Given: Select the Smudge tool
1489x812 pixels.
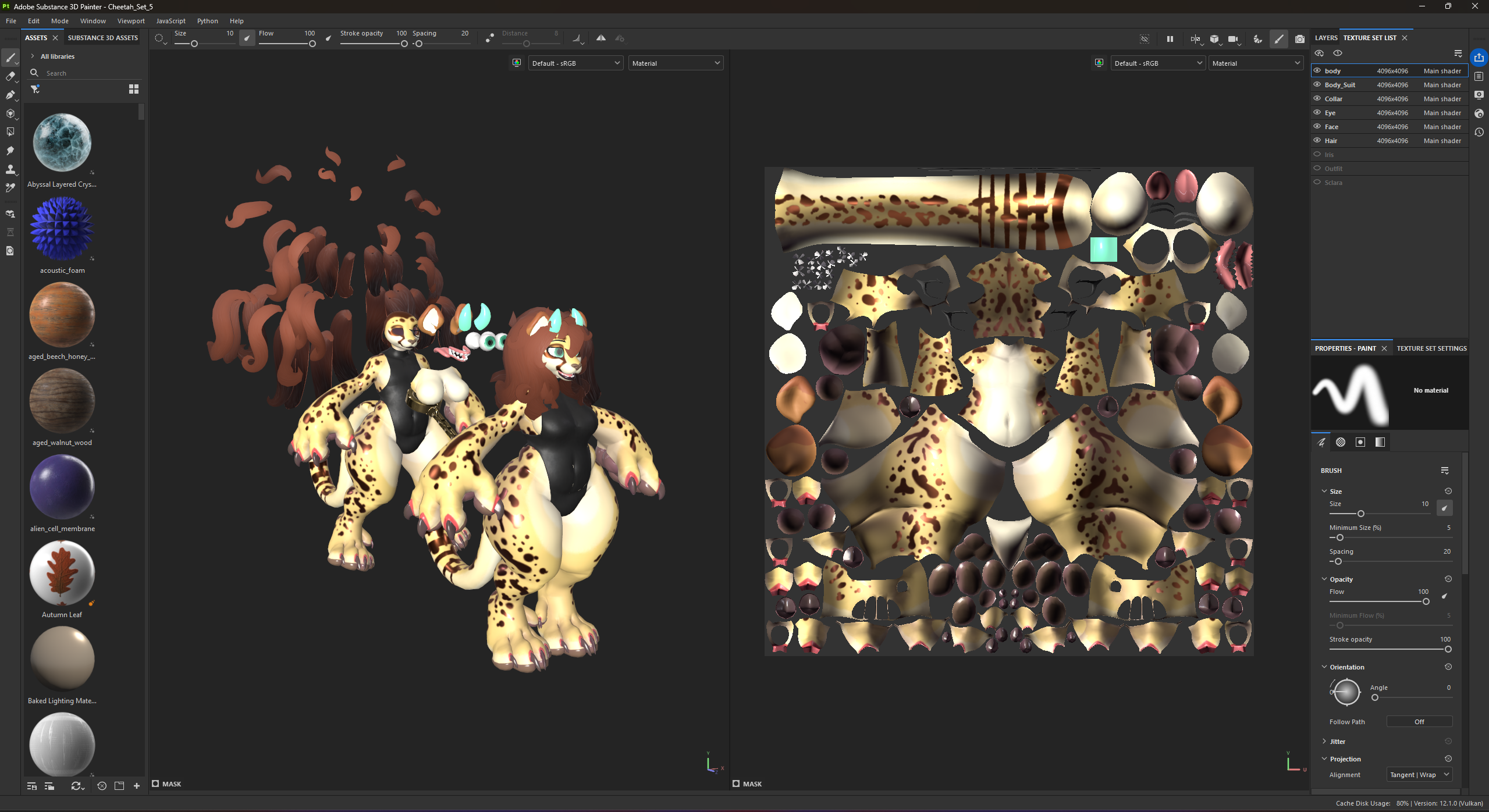Looking at the screenshot, I should 10,151.
